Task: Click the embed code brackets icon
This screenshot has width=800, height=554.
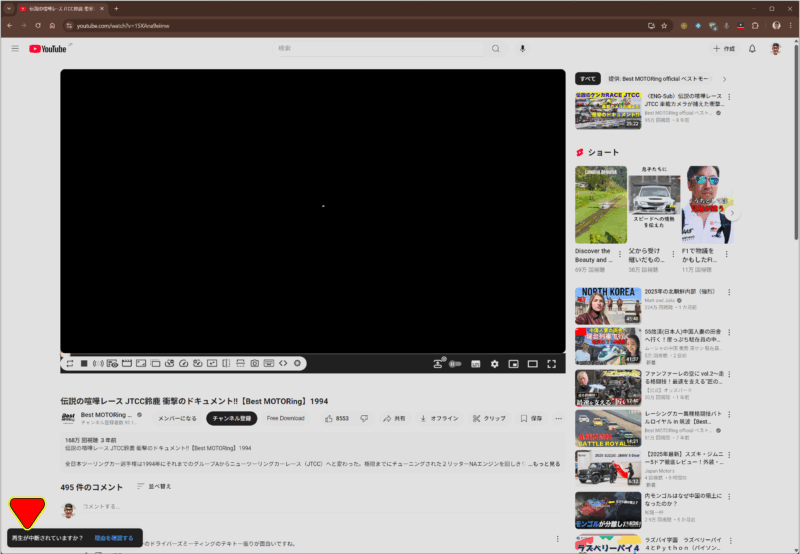Action: [283, 363]
